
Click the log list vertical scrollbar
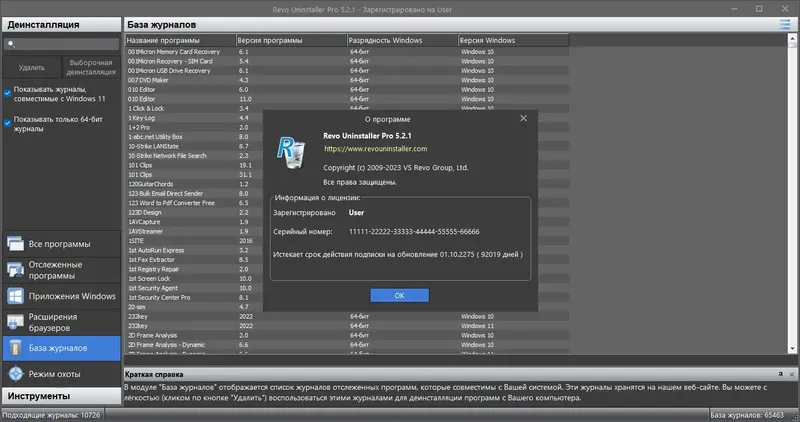click(792, 194)
